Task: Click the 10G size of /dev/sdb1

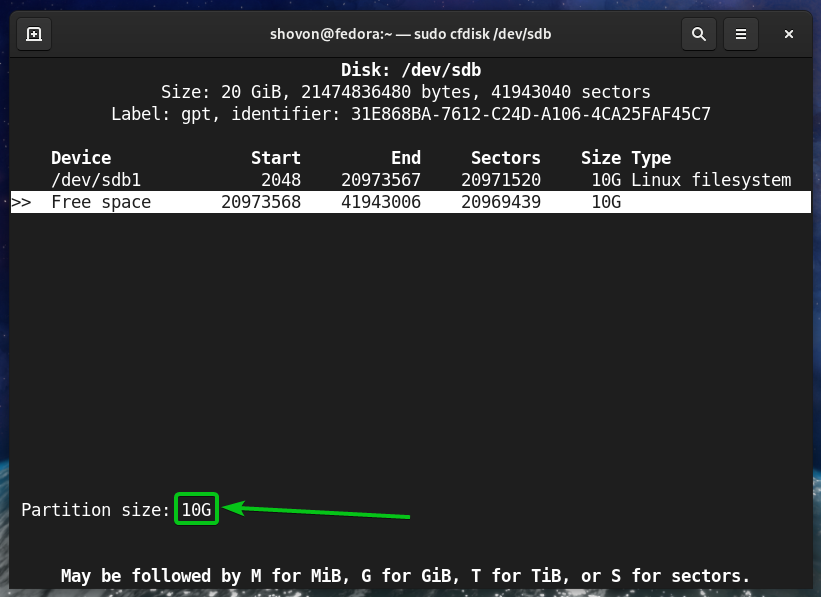Action: click(x=606, y=180)
